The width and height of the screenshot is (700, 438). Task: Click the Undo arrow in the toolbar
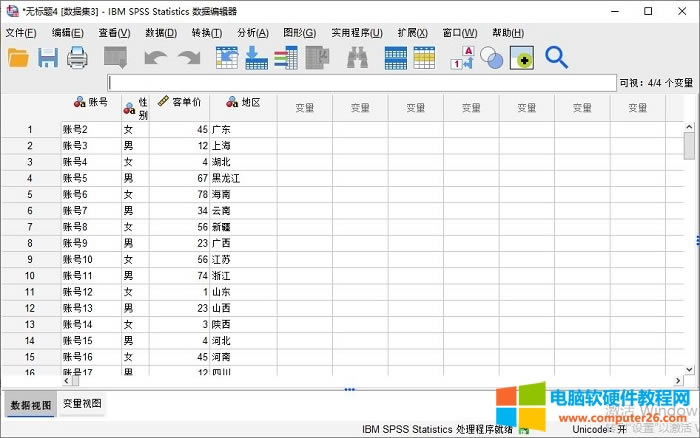(x=154, y=59)
